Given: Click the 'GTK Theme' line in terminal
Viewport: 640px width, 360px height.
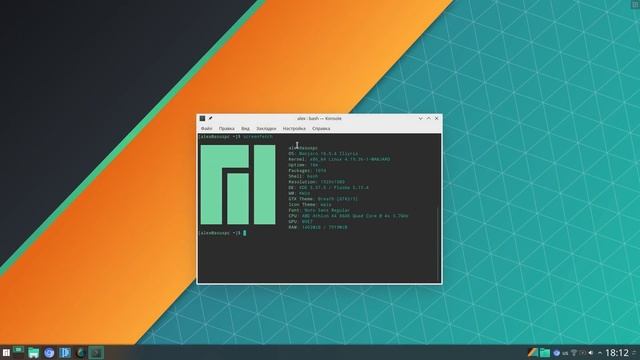Looking at the screenshot, I should click(x=323, y=199).
